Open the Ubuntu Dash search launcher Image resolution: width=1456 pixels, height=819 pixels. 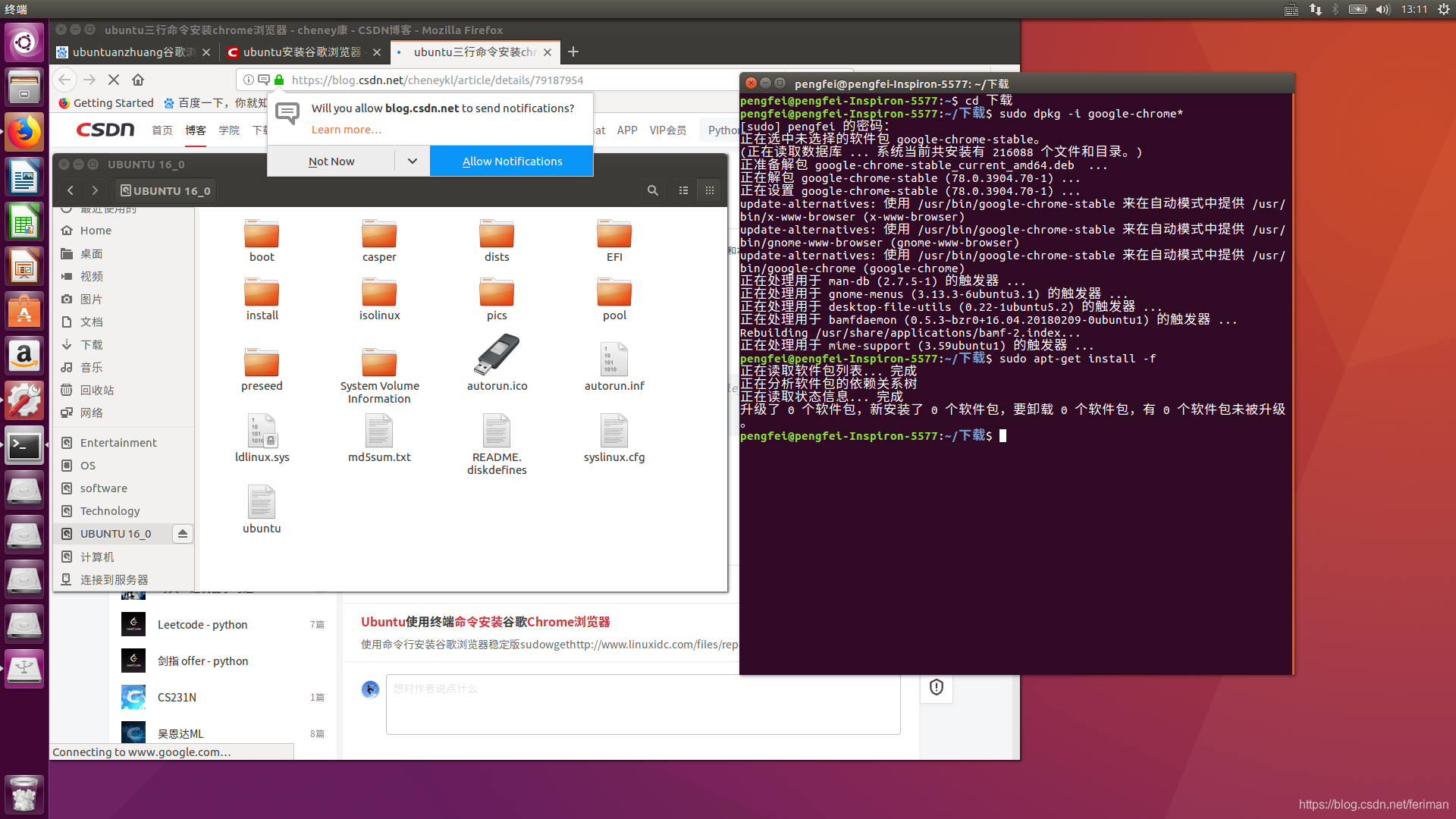tap(24, 42)
